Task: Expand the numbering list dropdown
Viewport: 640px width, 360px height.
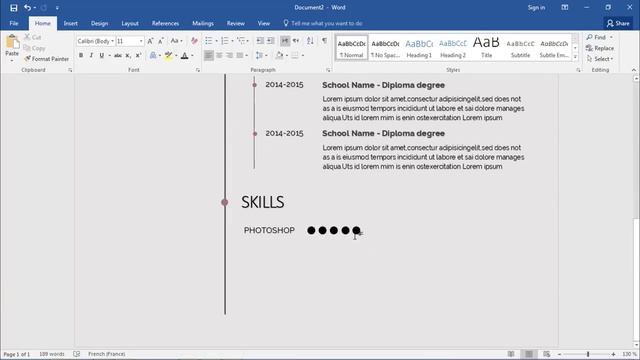Action: pos(232,41)
